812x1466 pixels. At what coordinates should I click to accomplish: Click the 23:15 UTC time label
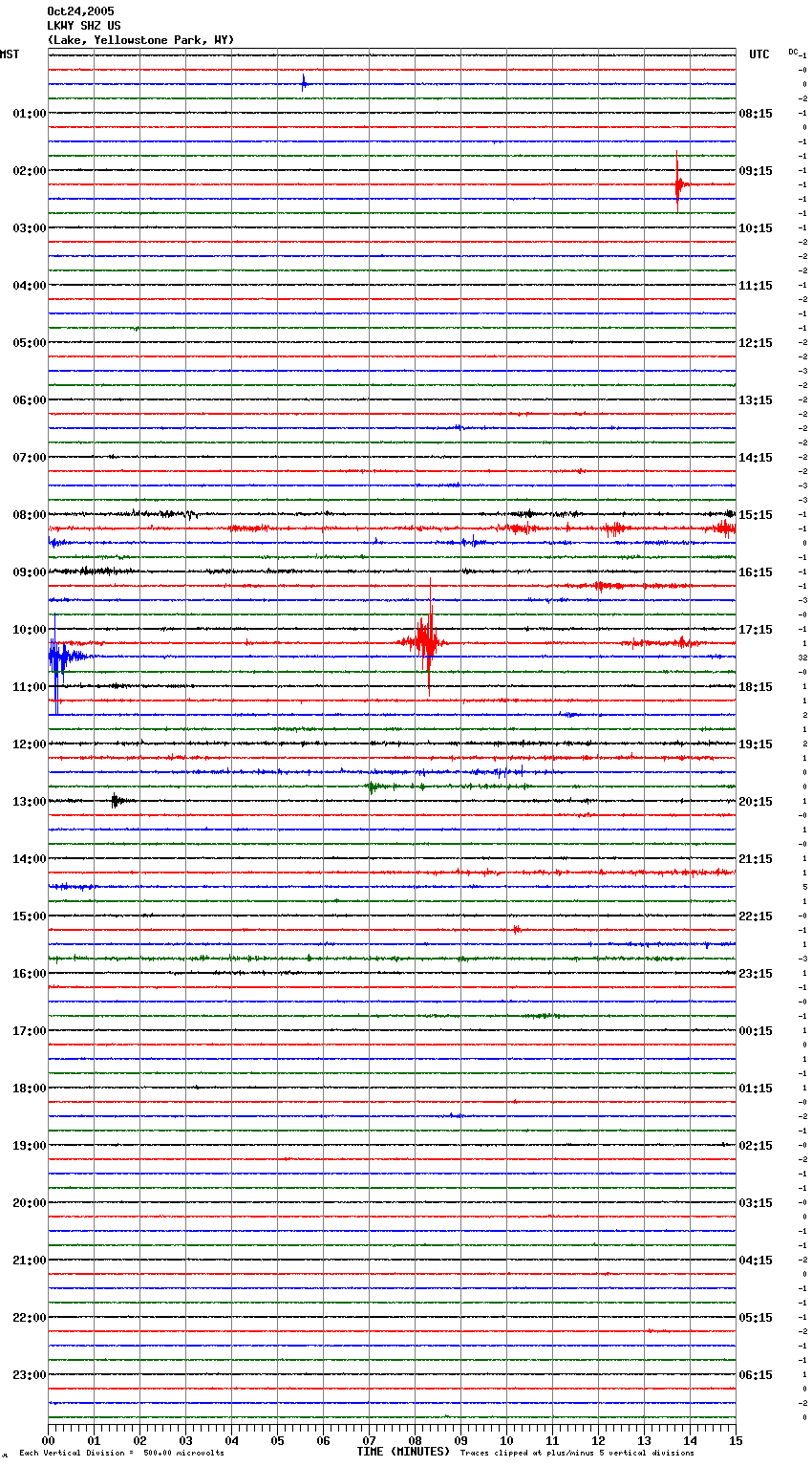click(x=756, y=974)
